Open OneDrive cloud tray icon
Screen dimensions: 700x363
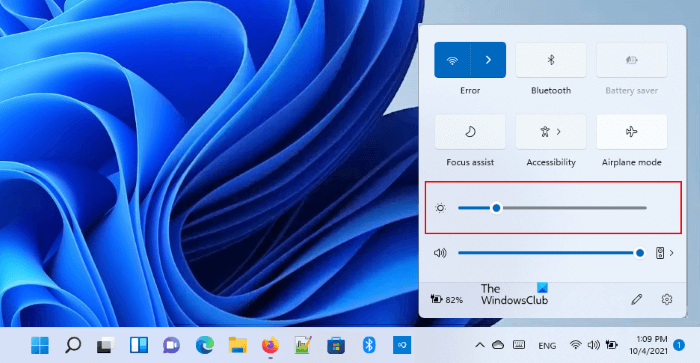coord(498,345)
